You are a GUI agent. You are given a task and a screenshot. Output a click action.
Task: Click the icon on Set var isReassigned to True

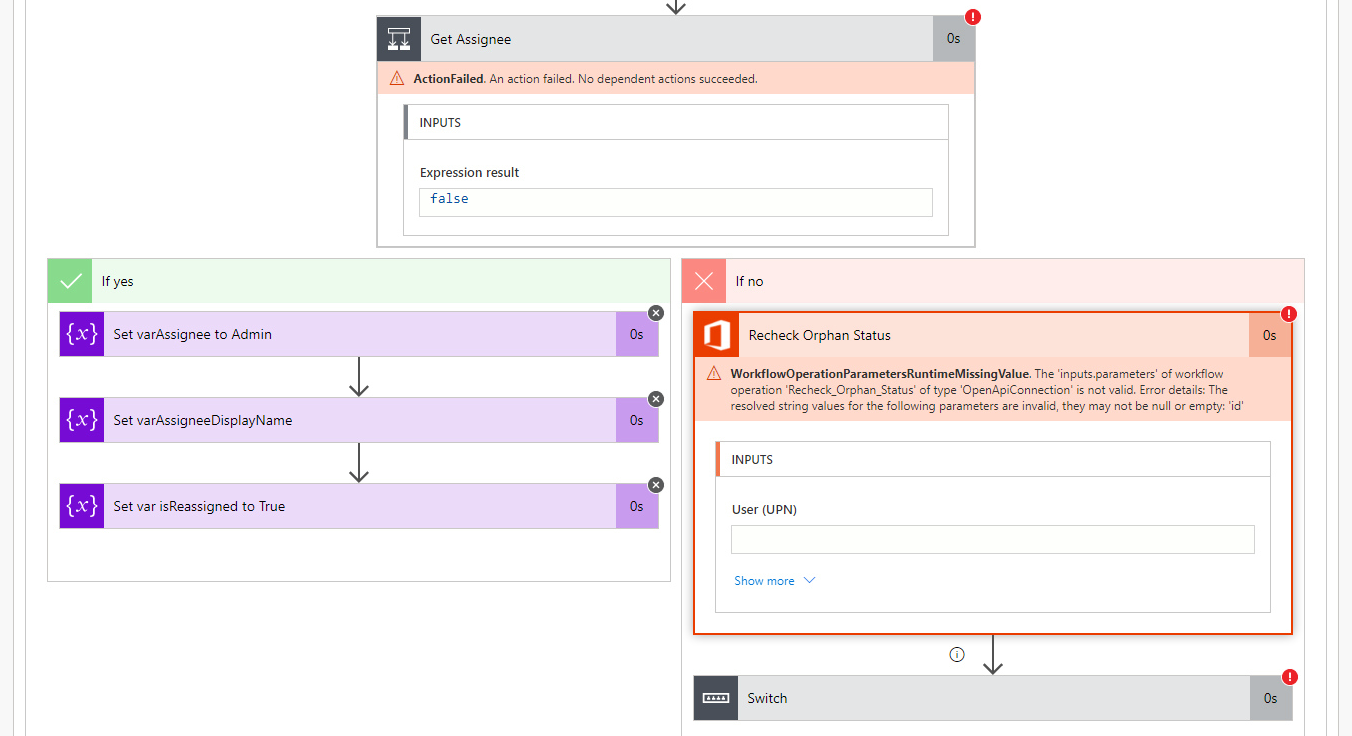(81, 505)
